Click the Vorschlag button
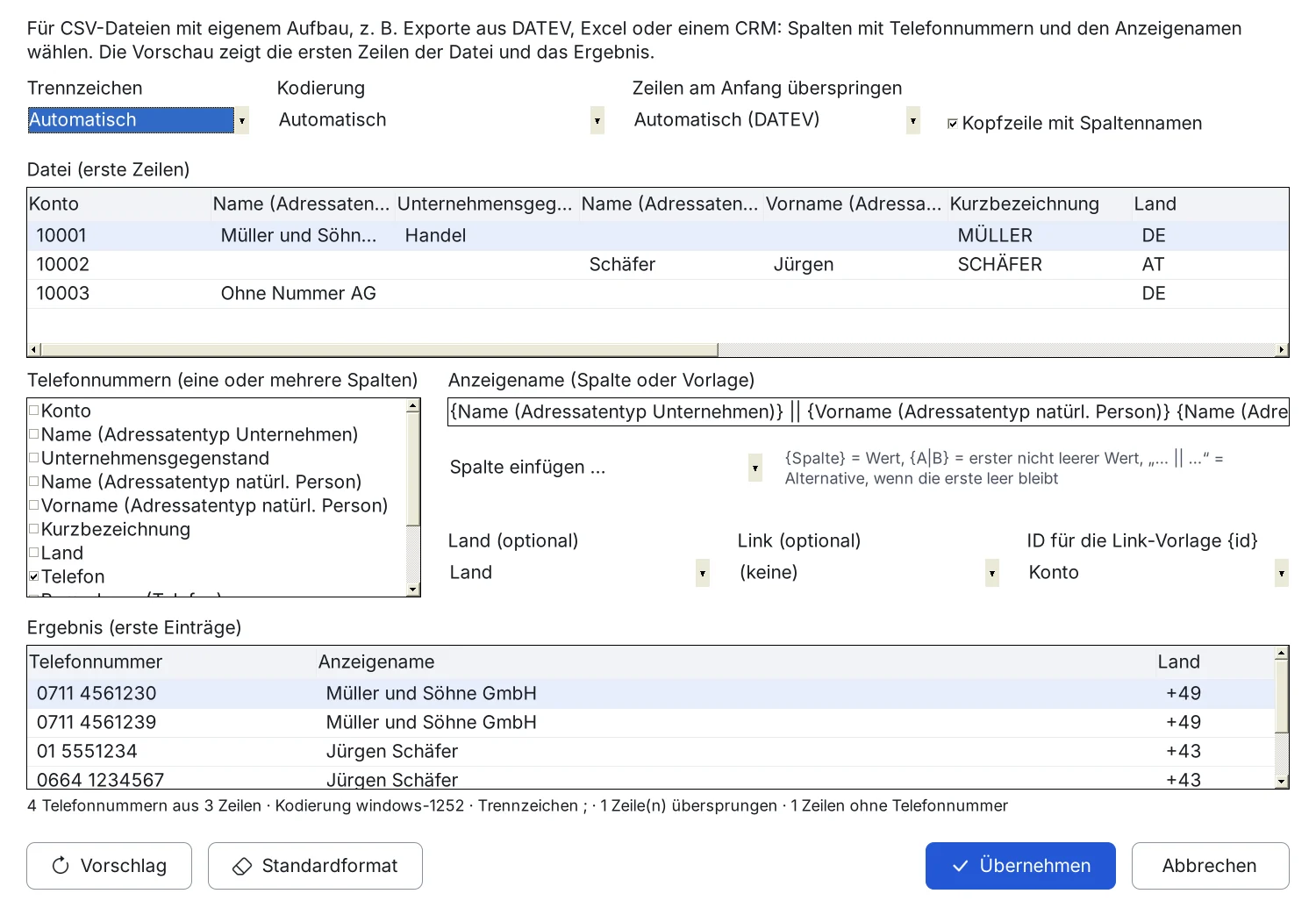1316x908 pixels. (x=109, y=866)
